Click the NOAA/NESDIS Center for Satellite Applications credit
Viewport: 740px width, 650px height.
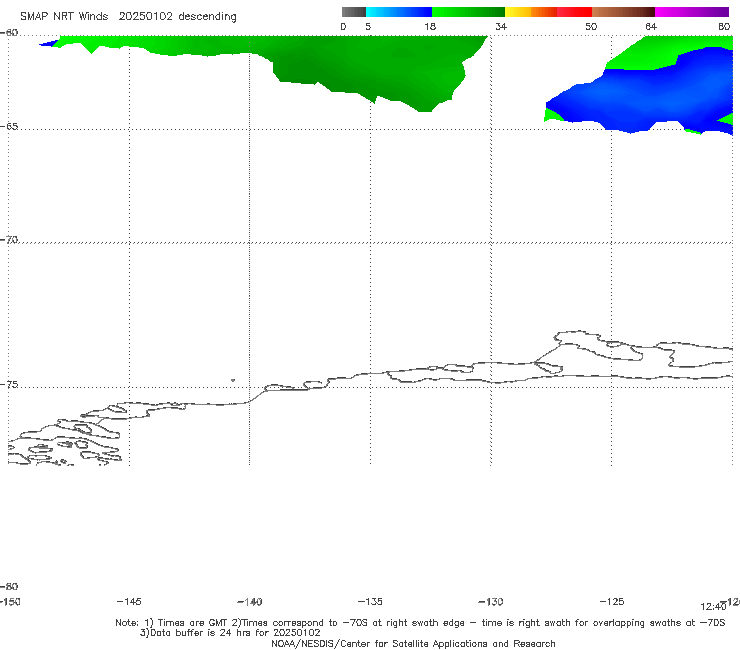(413, 644)
